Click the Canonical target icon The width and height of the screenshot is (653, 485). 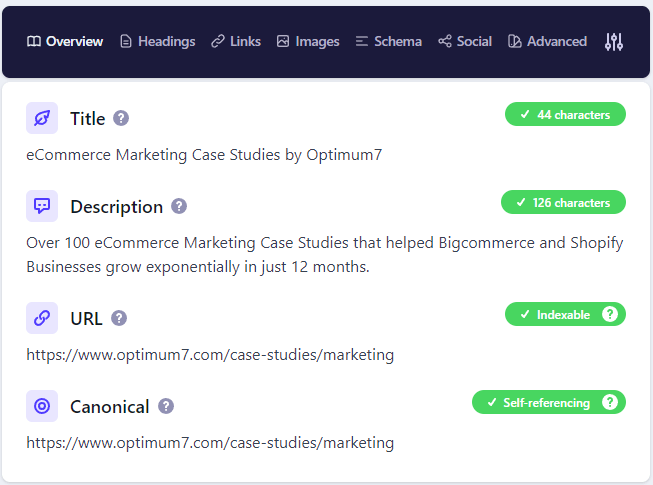(x=42, y=406)
